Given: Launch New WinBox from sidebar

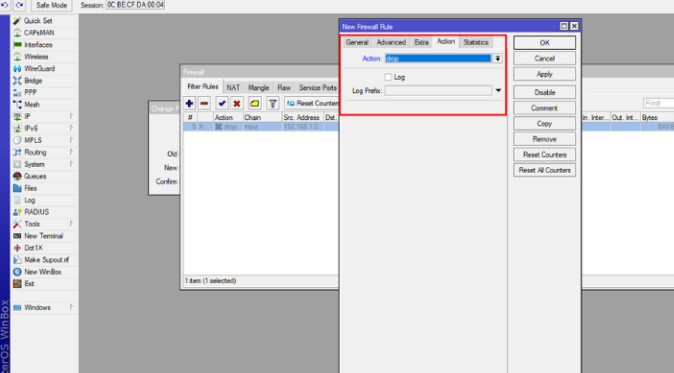Looking at the screenshot, I should point(42,272).
